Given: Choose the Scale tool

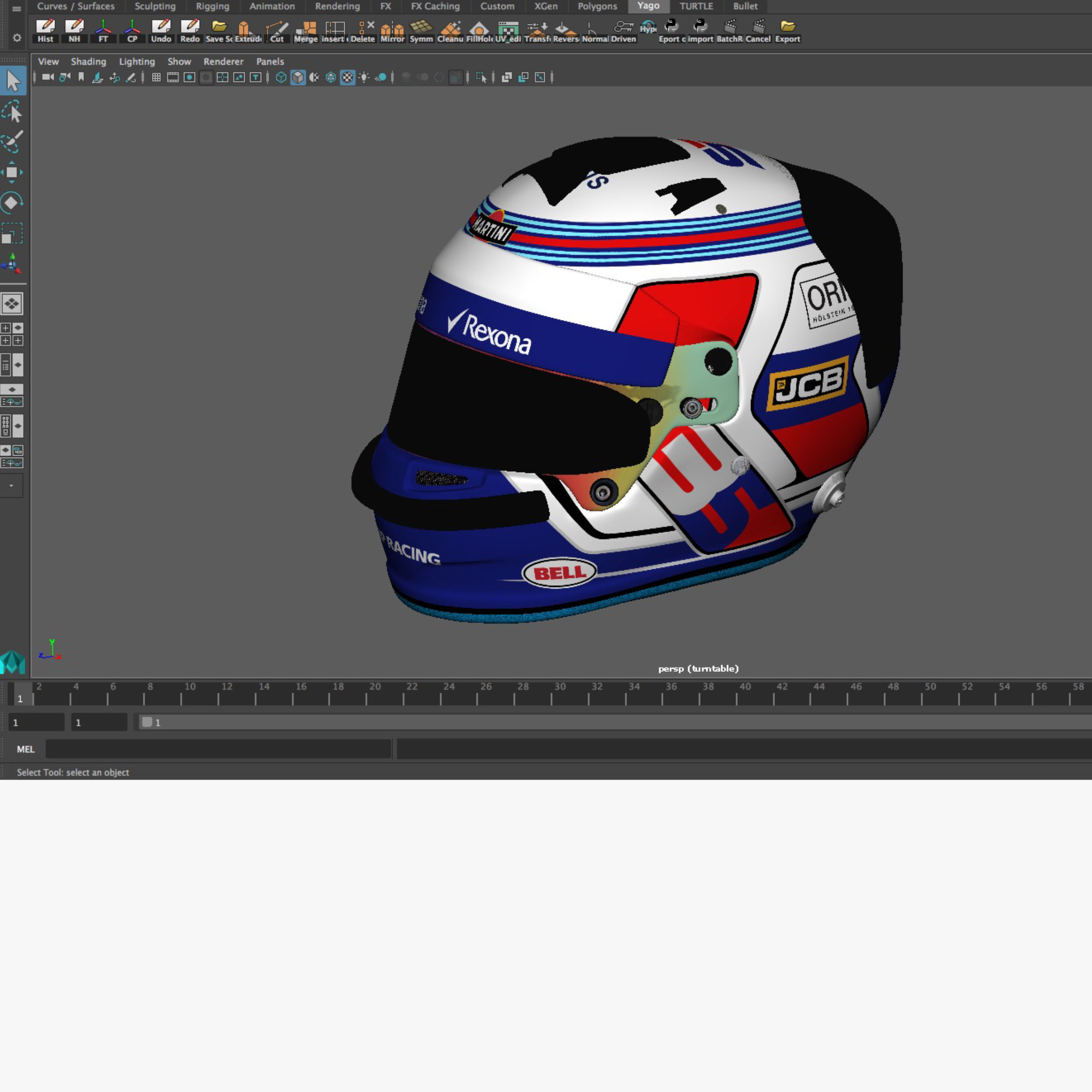Looking at the screenshot, I should coord(12,233).
